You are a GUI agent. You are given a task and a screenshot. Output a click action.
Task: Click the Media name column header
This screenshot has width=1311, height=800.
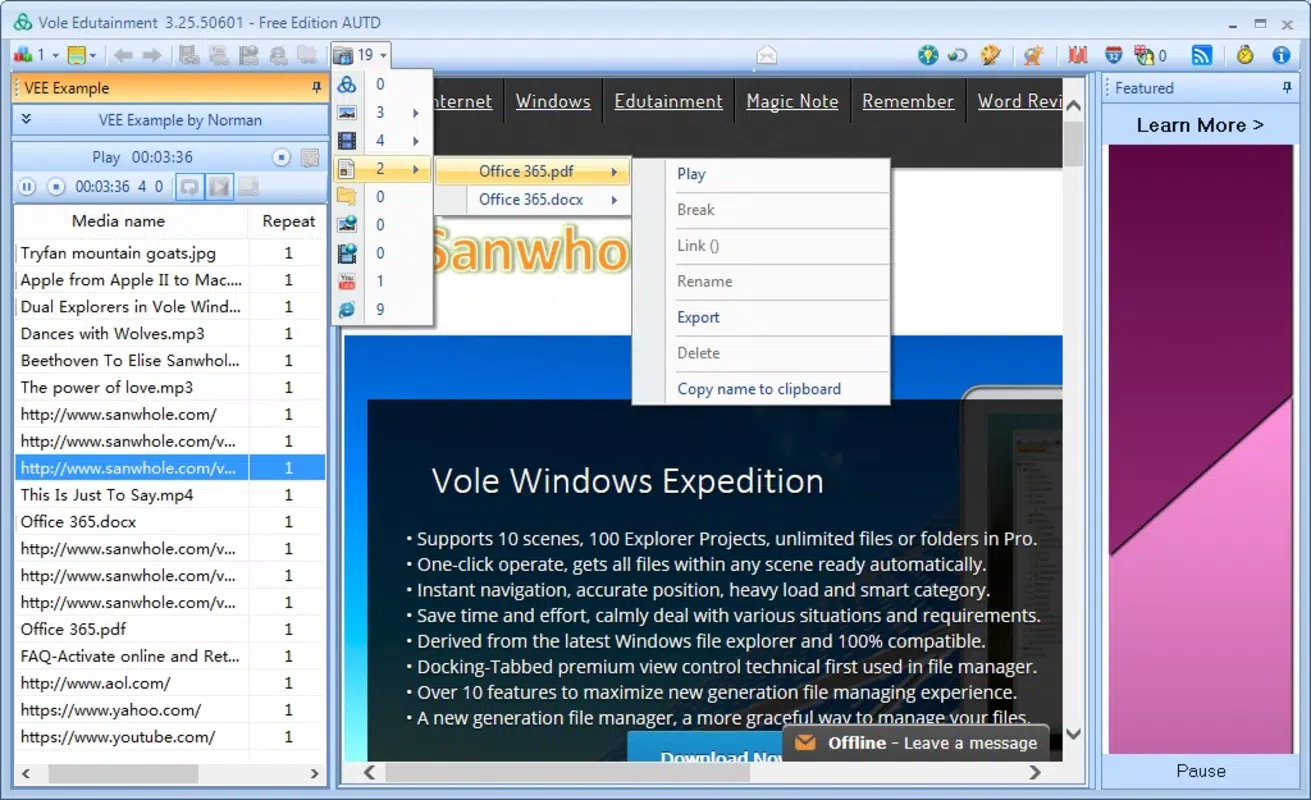[x=118, y=221]
